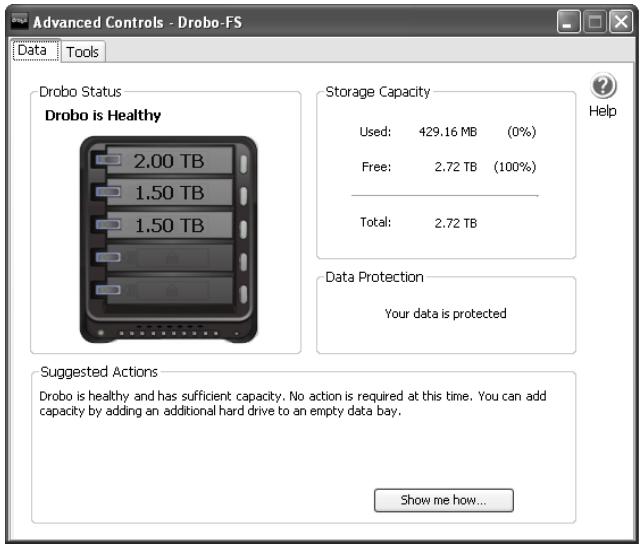Click the Your data is protected message
This screenshot has width=640, height=545.
click(445, 314)
